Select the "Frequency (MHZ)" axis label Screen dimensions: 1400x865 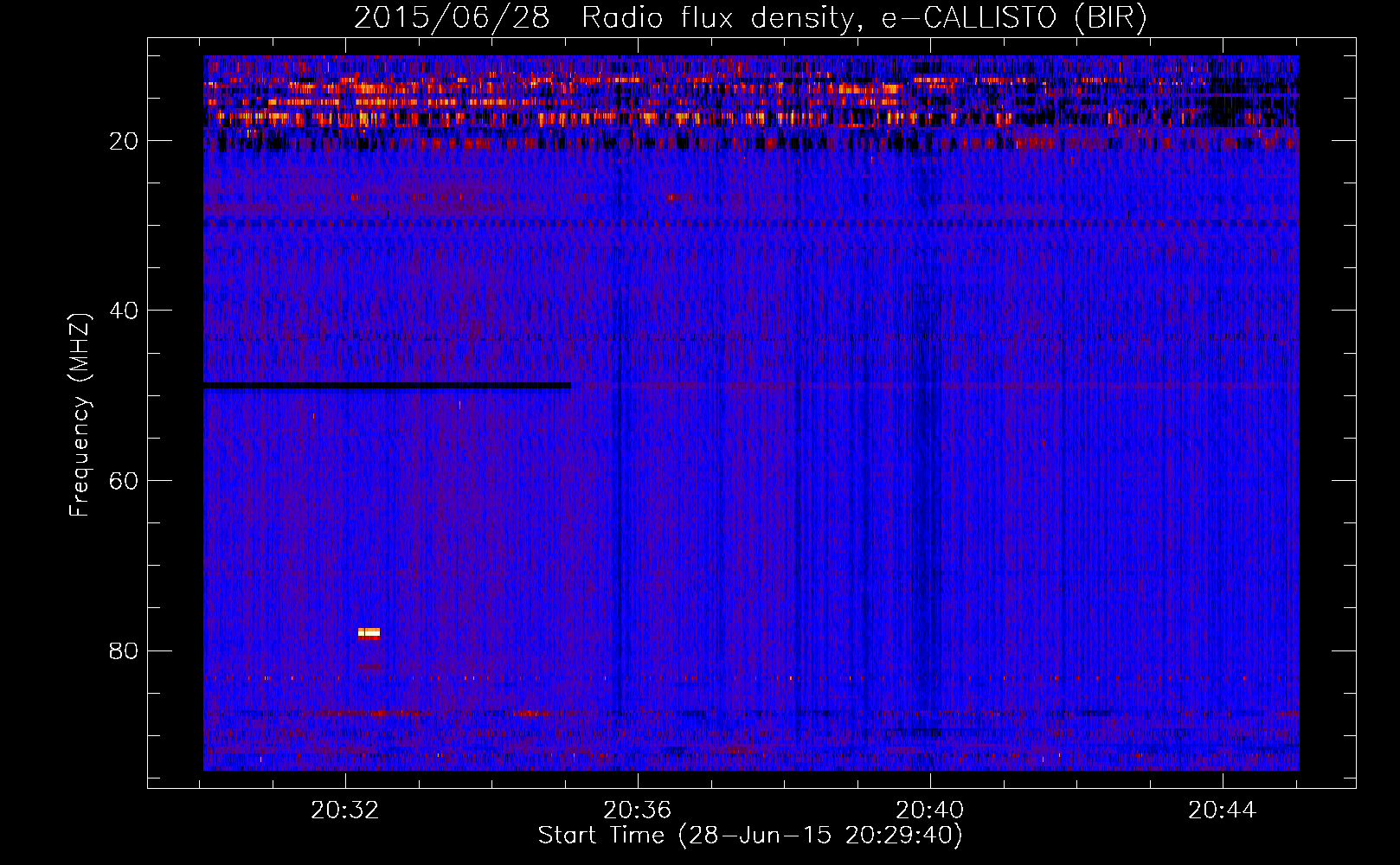point(80,415)
